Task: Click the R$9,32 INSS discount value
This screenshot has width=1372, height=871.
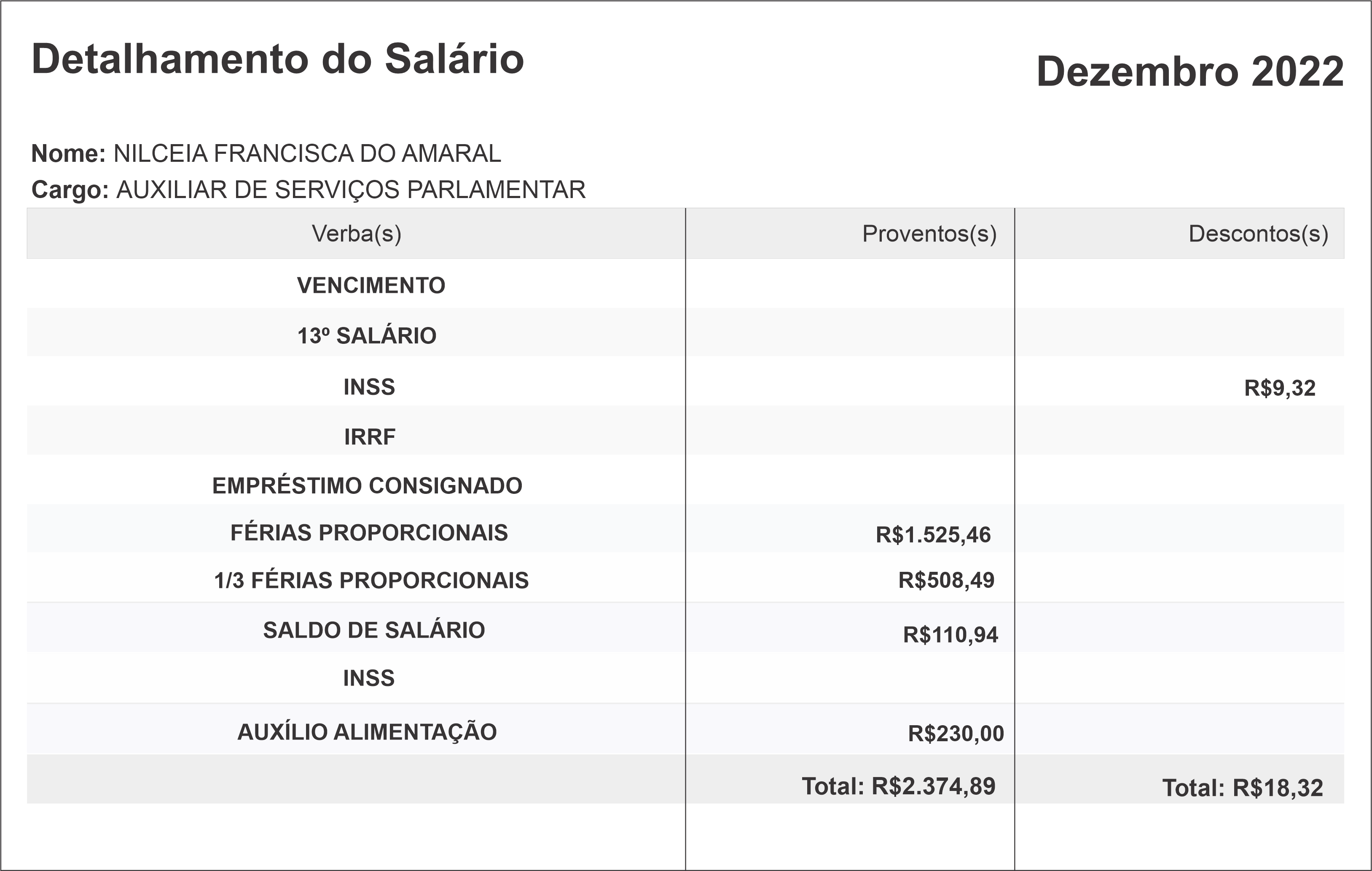Action: 1280,388
